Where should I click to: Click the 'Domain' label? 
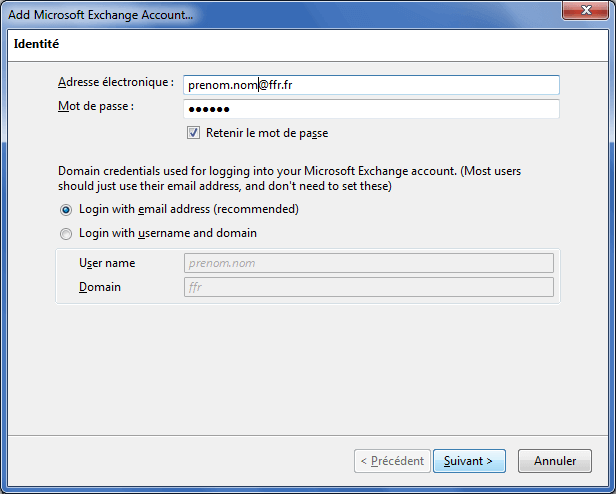coord(100,287)
